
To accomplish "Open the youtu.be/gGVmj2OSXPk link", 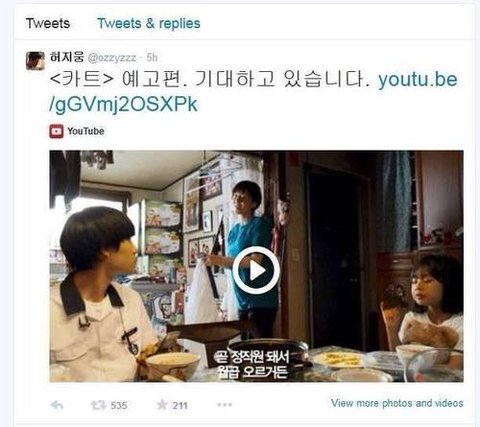I will coord(253,92).
